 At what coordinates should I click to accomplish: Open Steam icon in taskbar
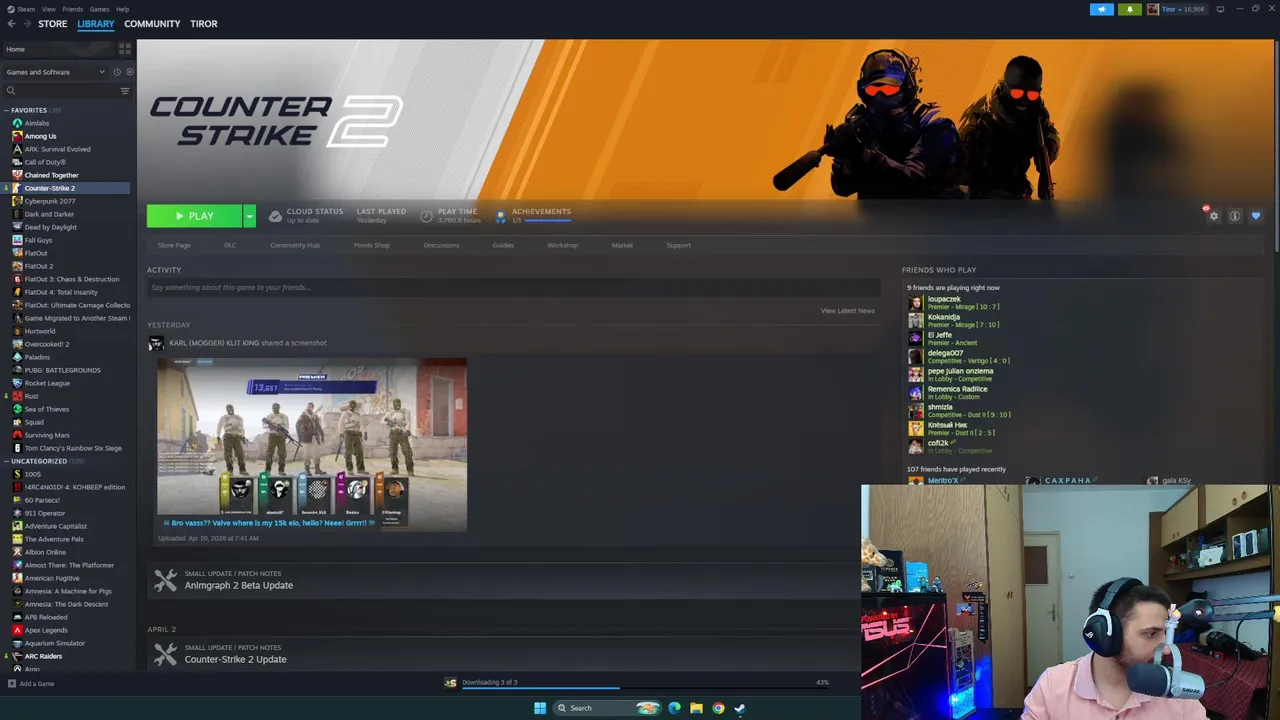(x=740, y=708)
